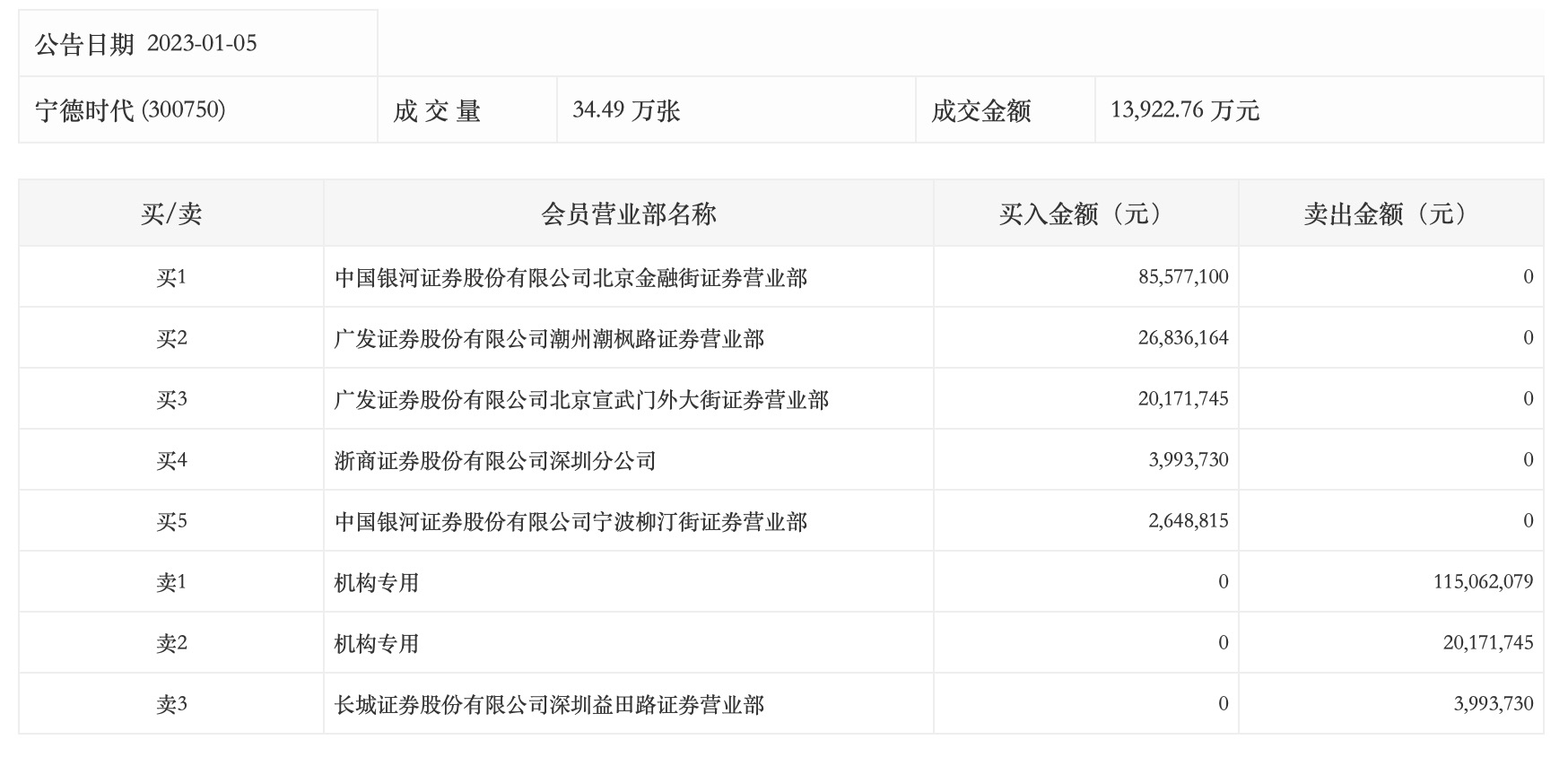
Task: Click 广发证券北京宣武门外大街证券营业部 name
Action: [x=581, y=400]
